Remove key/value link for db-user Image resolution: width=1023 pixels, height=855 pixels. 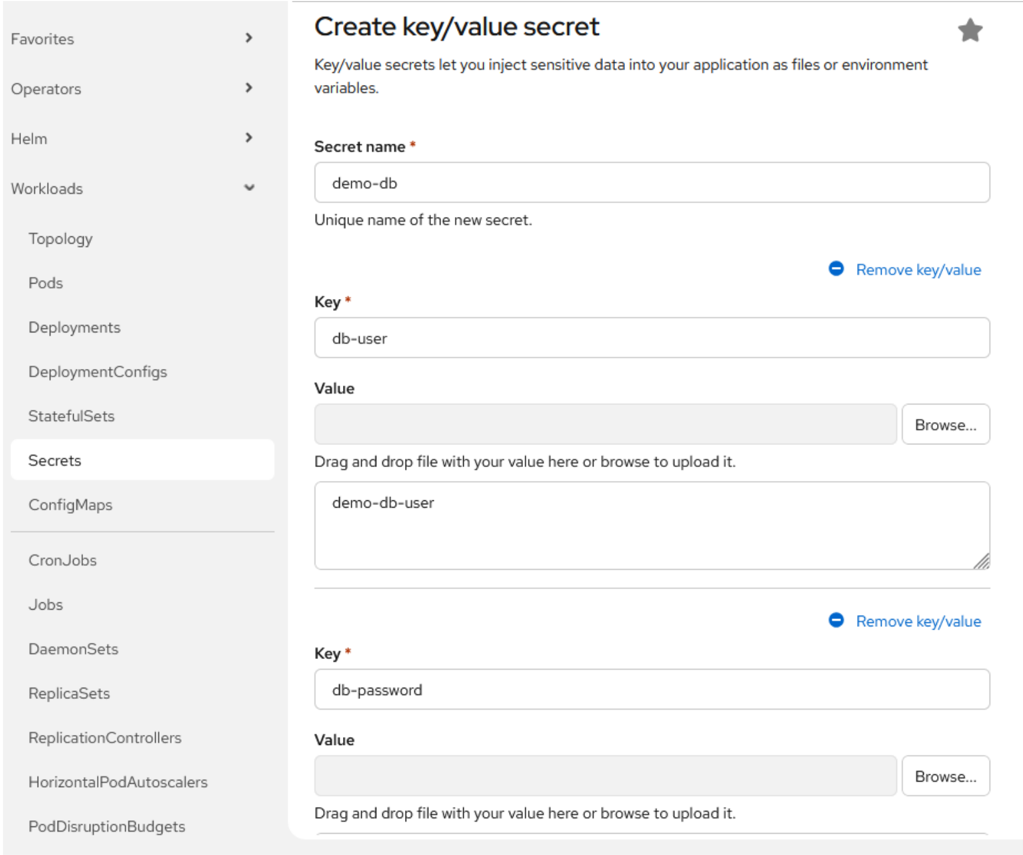point(918,270)
